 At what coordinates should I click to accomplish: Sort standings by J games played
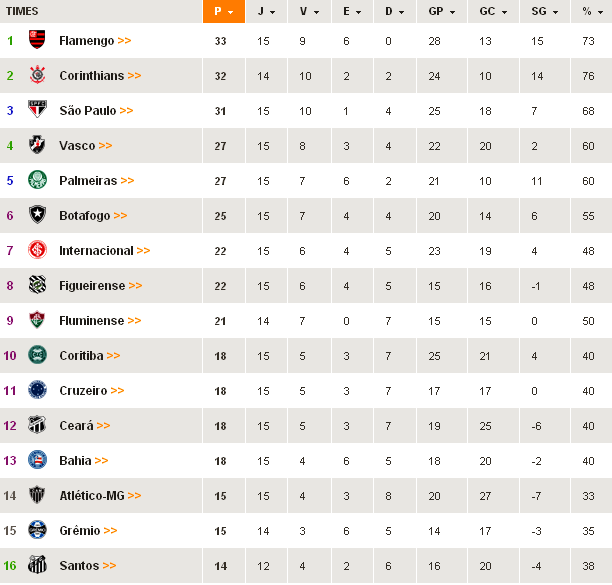tap(265, 11)
